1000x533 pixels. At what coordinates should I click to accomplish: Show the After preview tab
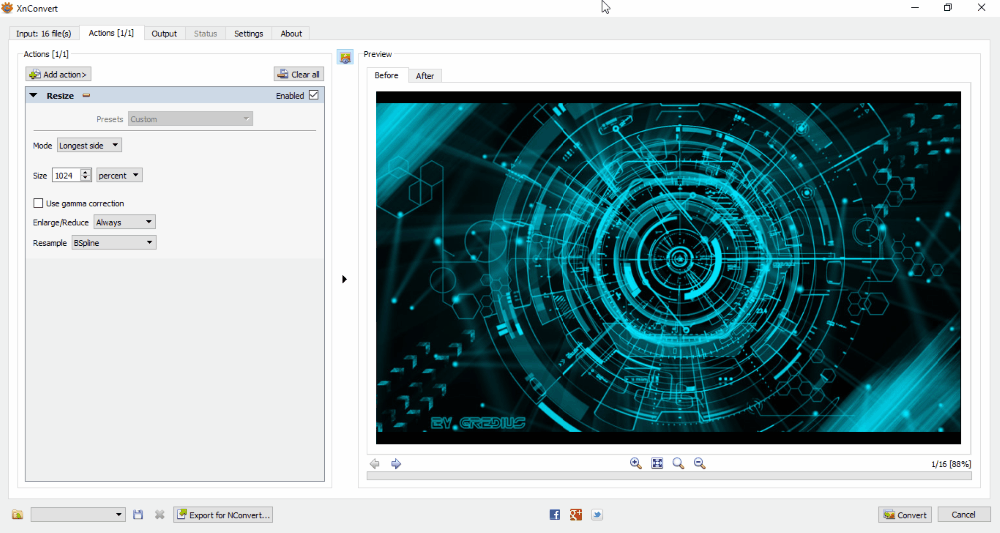pos(425,76)
